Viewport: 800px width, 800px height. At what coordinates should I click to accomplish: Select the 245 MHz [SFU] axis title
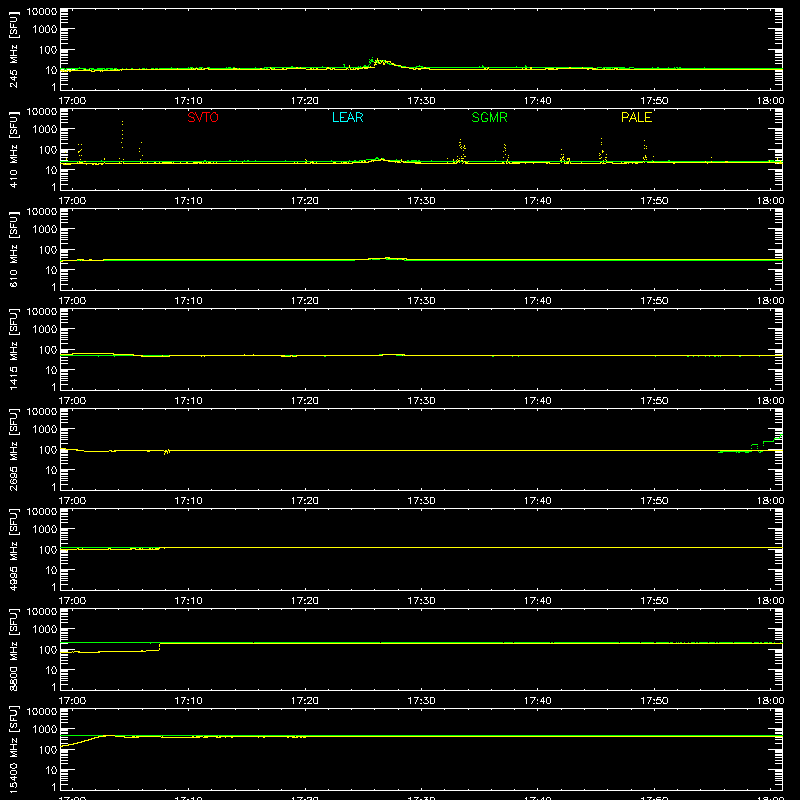pos(13,50)
